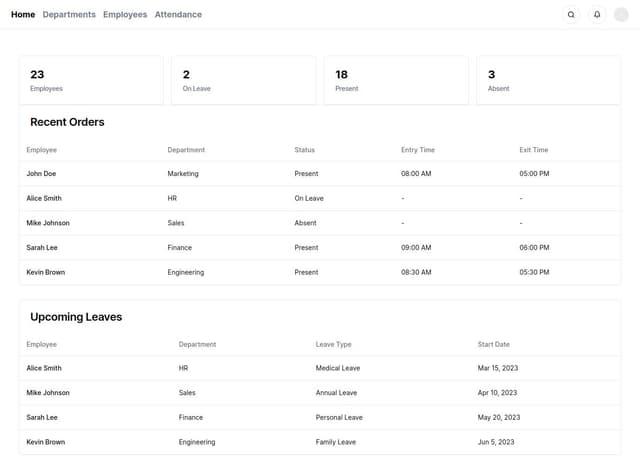
Task: Open the user avatar profile
Action: point(621,15)
